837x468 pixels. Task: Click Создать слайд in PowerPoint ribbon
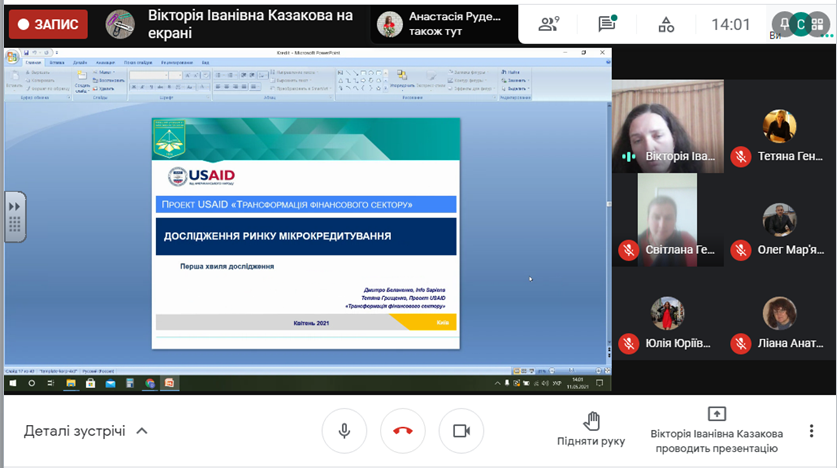coord(82,82)
